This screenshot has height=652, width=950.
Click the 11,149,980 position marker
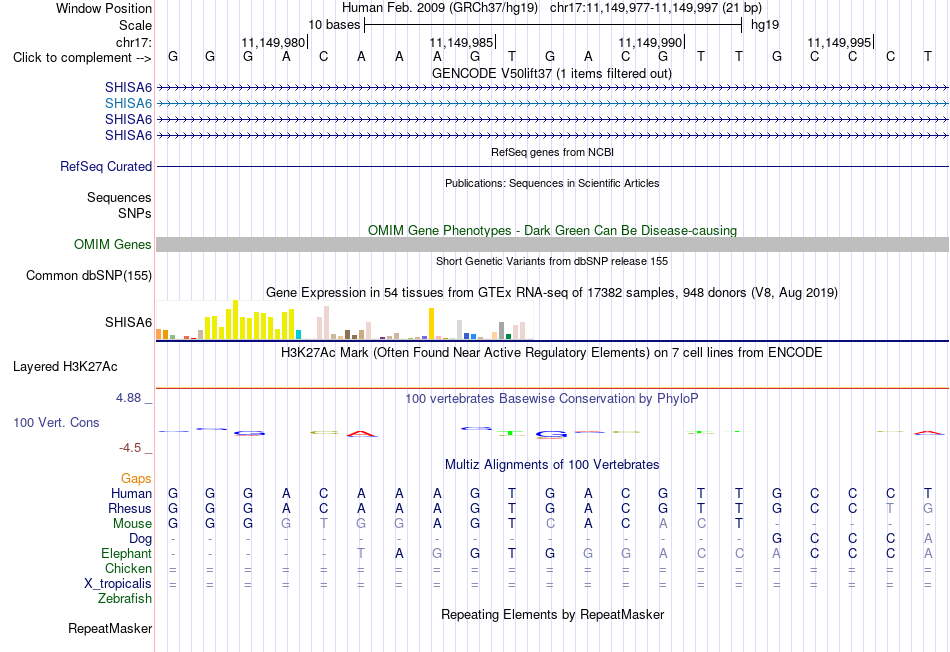[274, 42]
